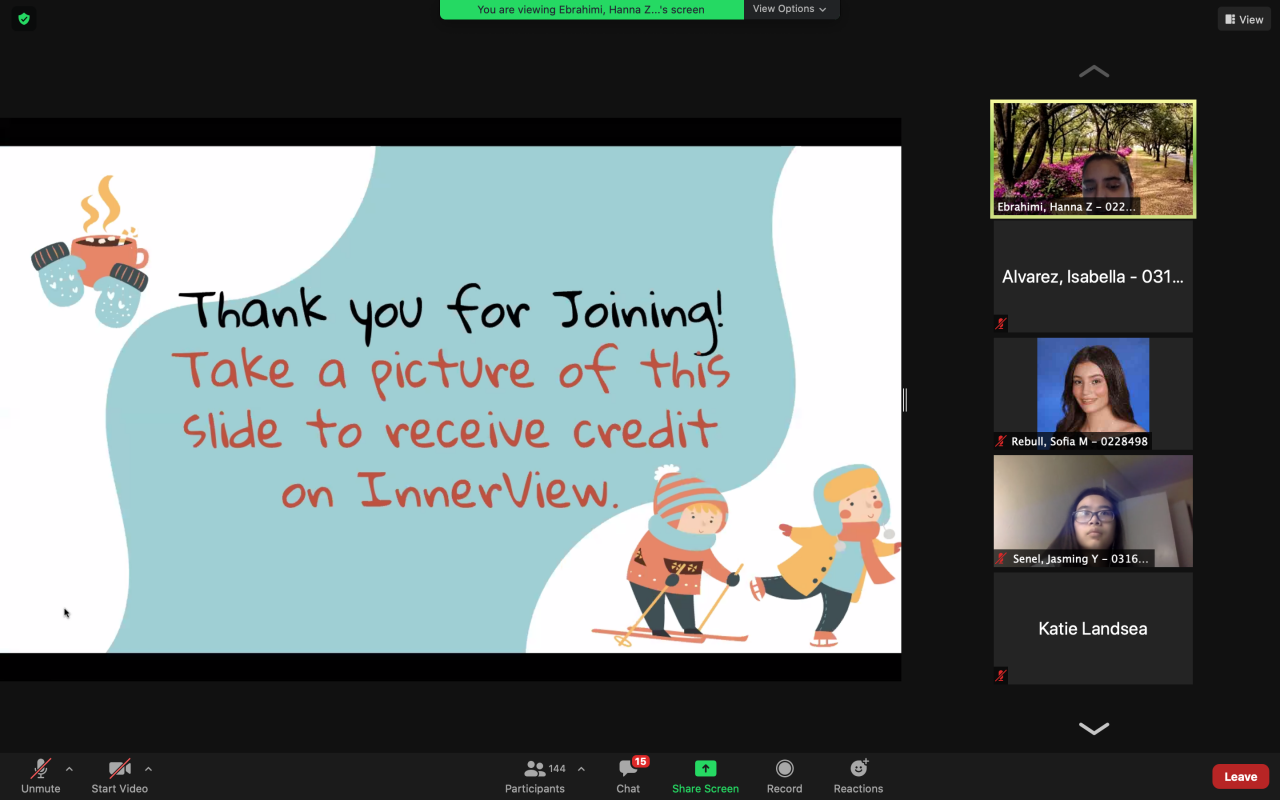Select Hanna Ebrahimi's video thumbnail
This screenshot has height=800, width=1280.
(x=1093, y=158)
